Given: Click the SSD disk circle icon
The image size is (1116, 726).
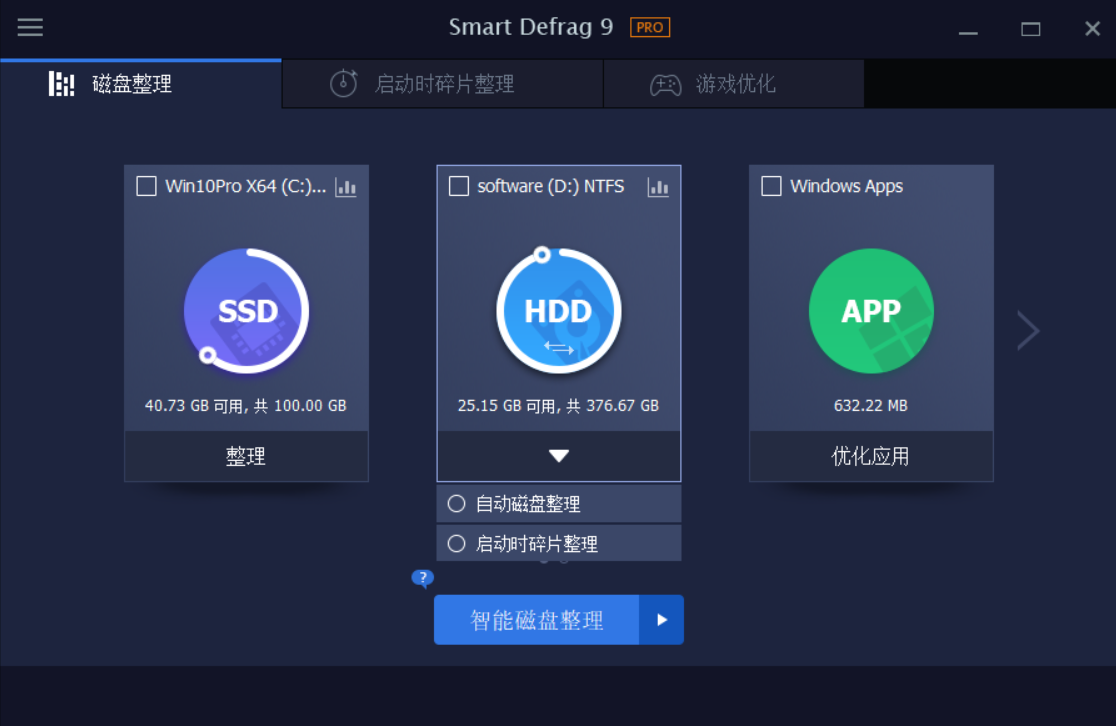Looking at the screenshot, I should click(246, 311).
